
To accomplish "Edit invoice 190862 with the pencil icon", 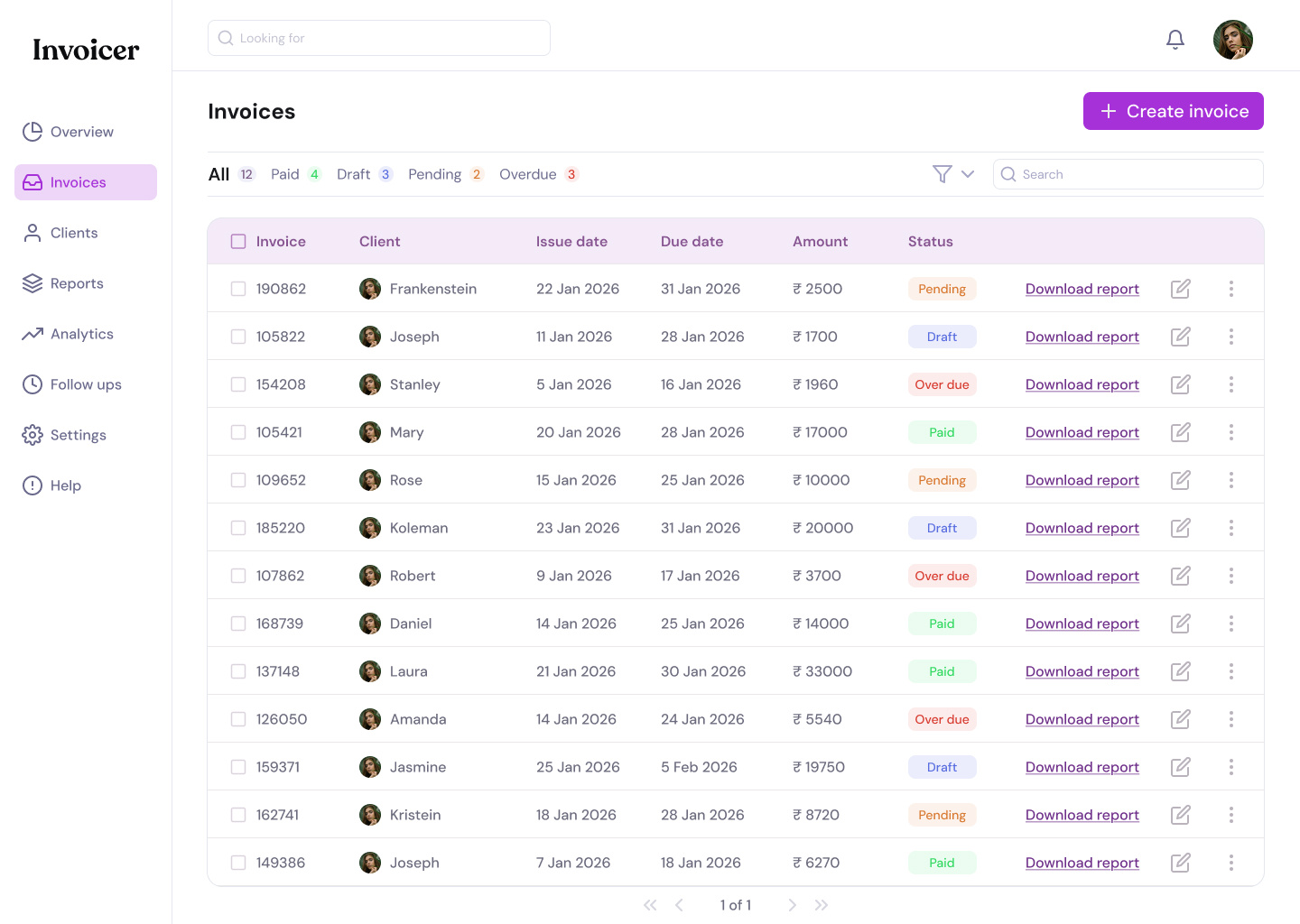I will (x=1180, y=289).
